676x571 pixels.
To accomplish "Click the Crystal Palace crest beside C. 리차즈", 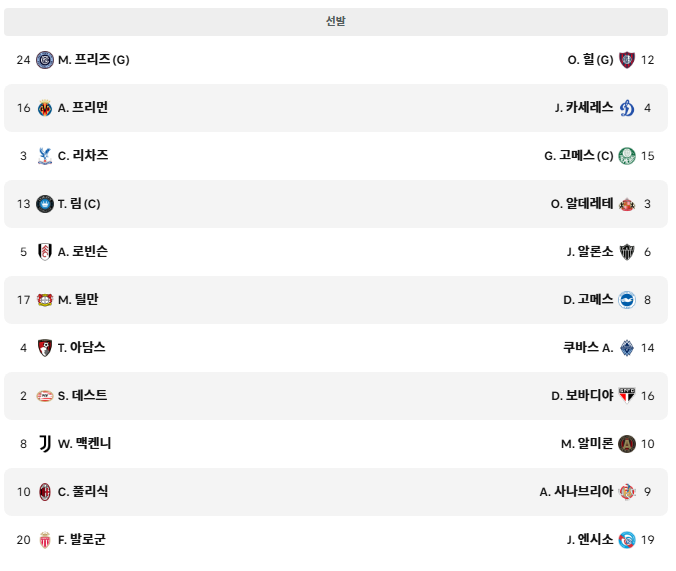I will [x=45, y=156].
